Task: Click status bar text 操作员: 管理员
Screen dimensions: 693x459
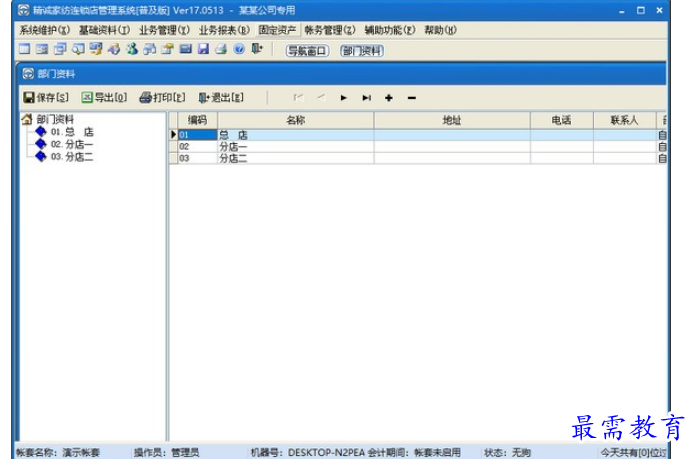Action: point(167,452)
